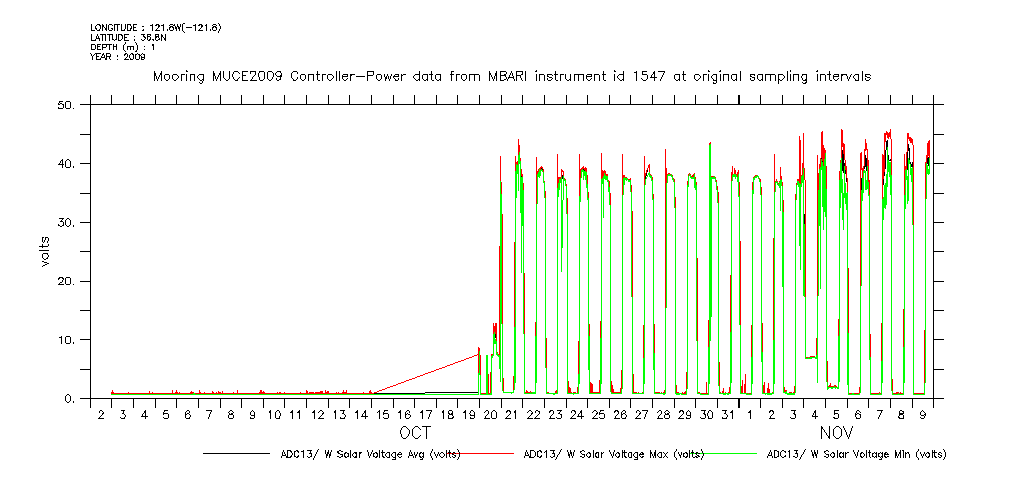Screen dimensions: 1009x504
Task: Select the LONGITUDE header line
Action: tap(155, 27)
